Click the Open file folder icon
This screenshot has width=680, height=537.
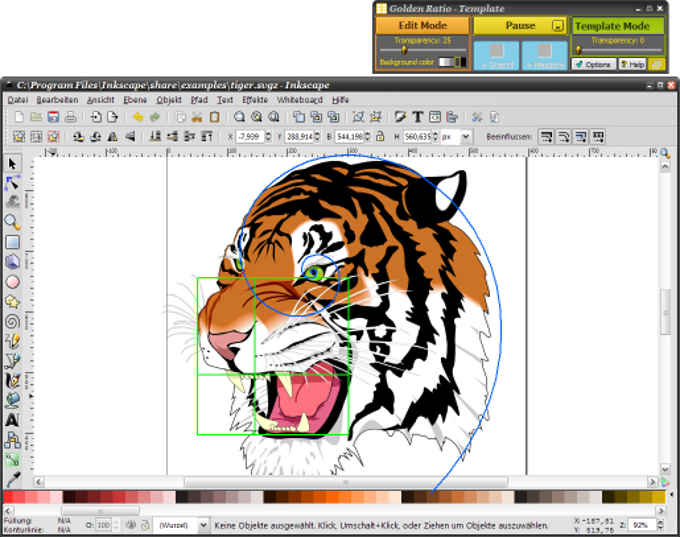click(36, 117)
